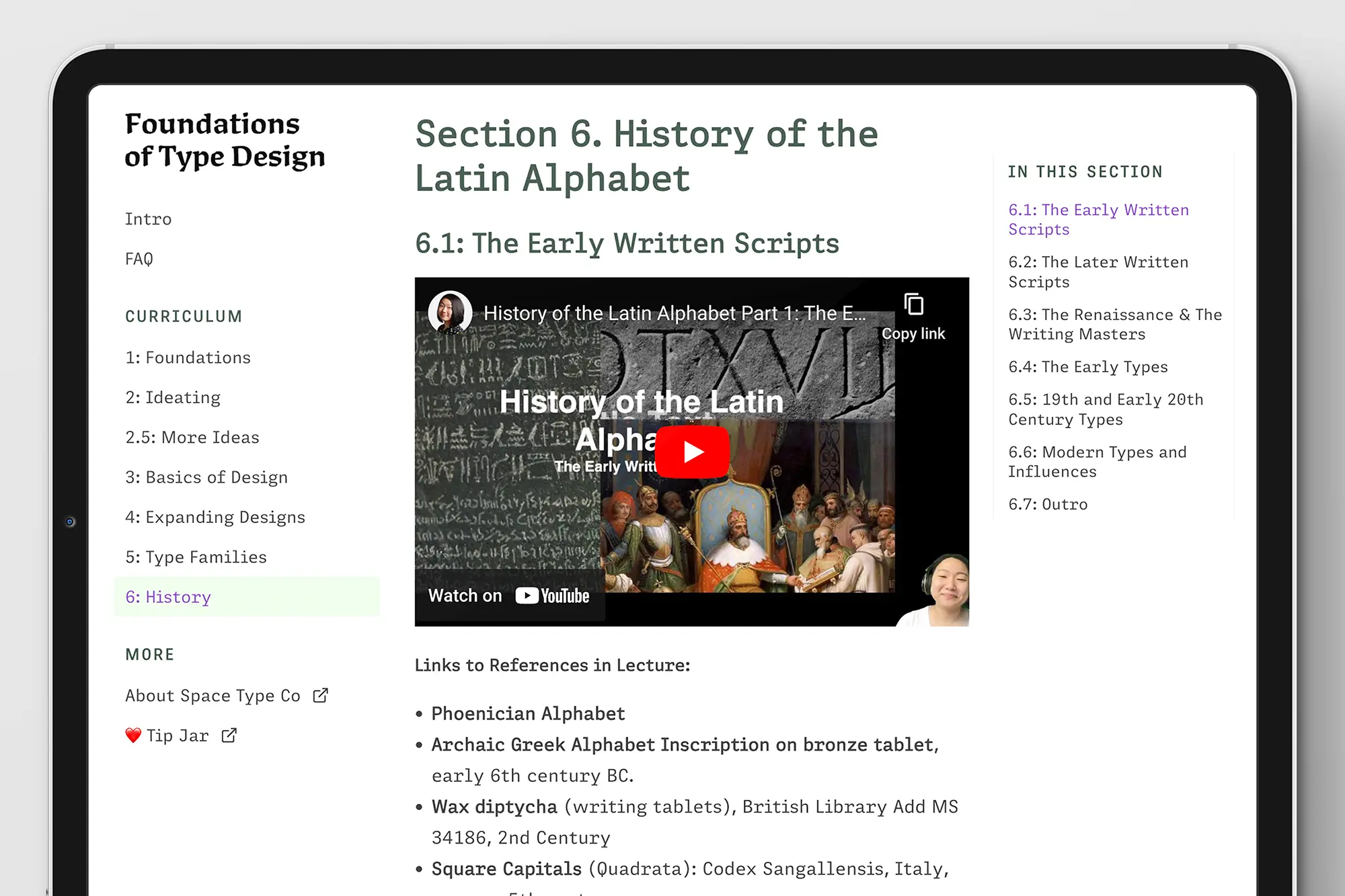Jump to 6.3: The Renaissance & The Writing Masters

(x=1115, y=325)
